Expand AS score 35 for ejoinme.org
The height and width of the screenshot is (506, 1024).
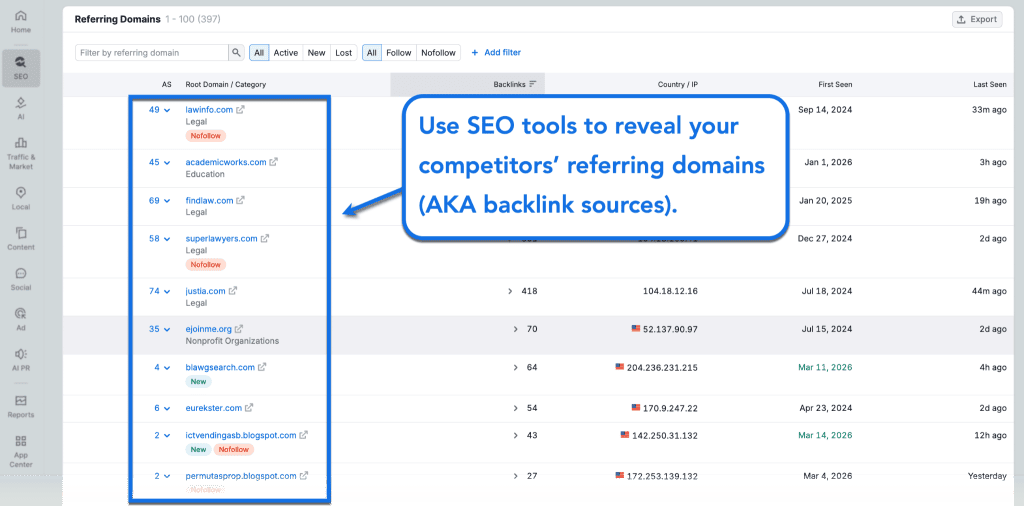pyautogui.click(x=159, y=329)
